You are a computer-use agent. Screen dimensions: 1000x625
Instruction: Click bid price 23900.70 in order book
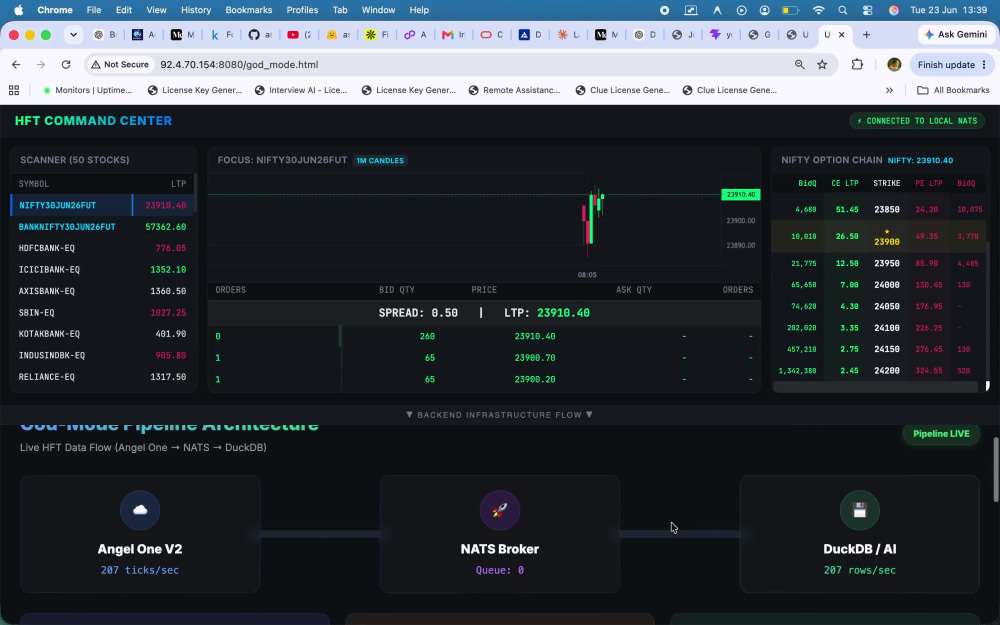(x=534, y=358)
